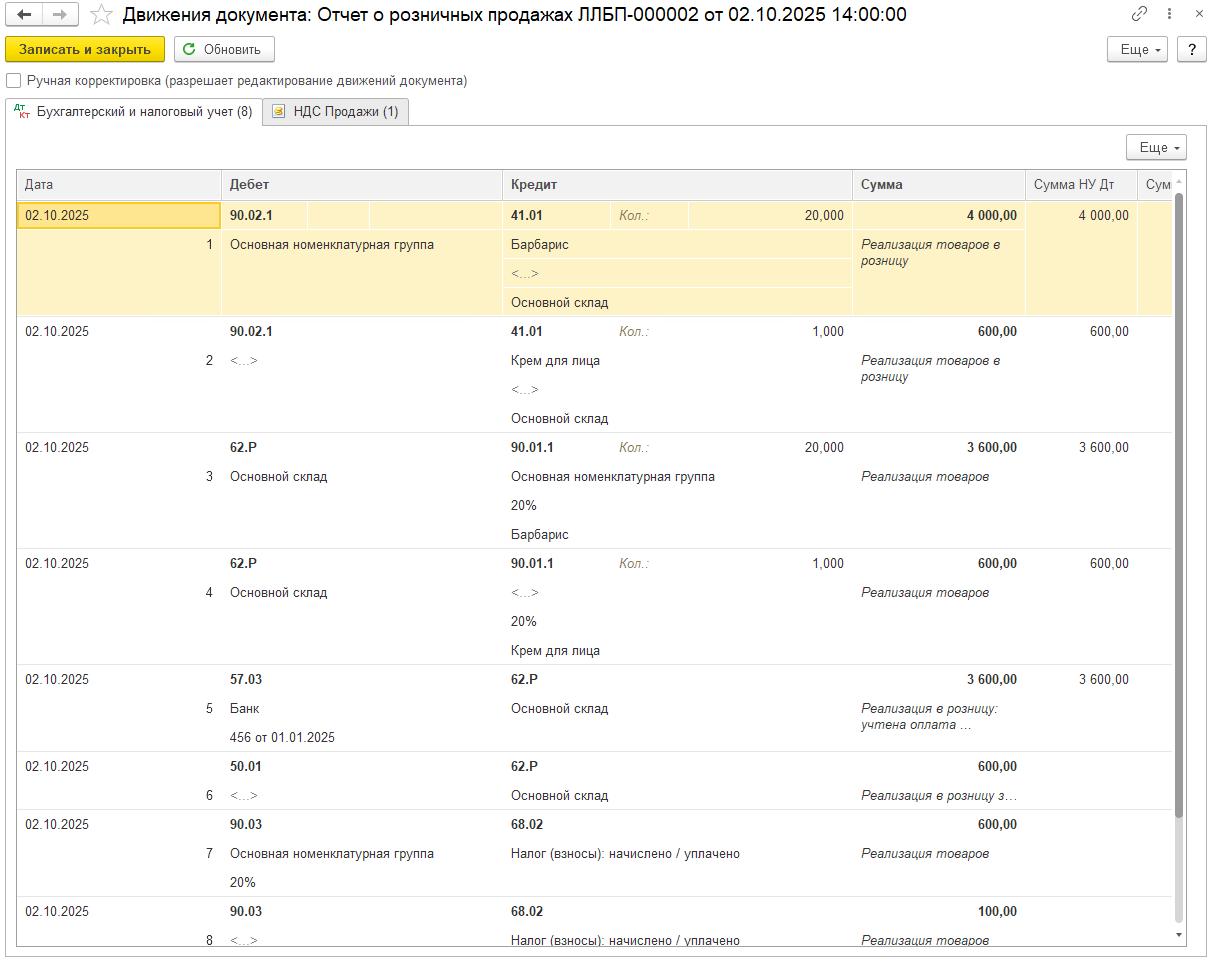Open the top Еще dropdown menu
Screen dimensions: 1207x962
click(x=1137, y=49)
